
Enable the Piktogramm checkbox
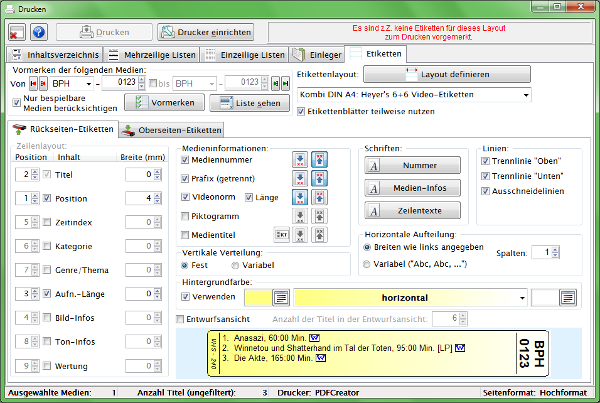coord(186,216)
